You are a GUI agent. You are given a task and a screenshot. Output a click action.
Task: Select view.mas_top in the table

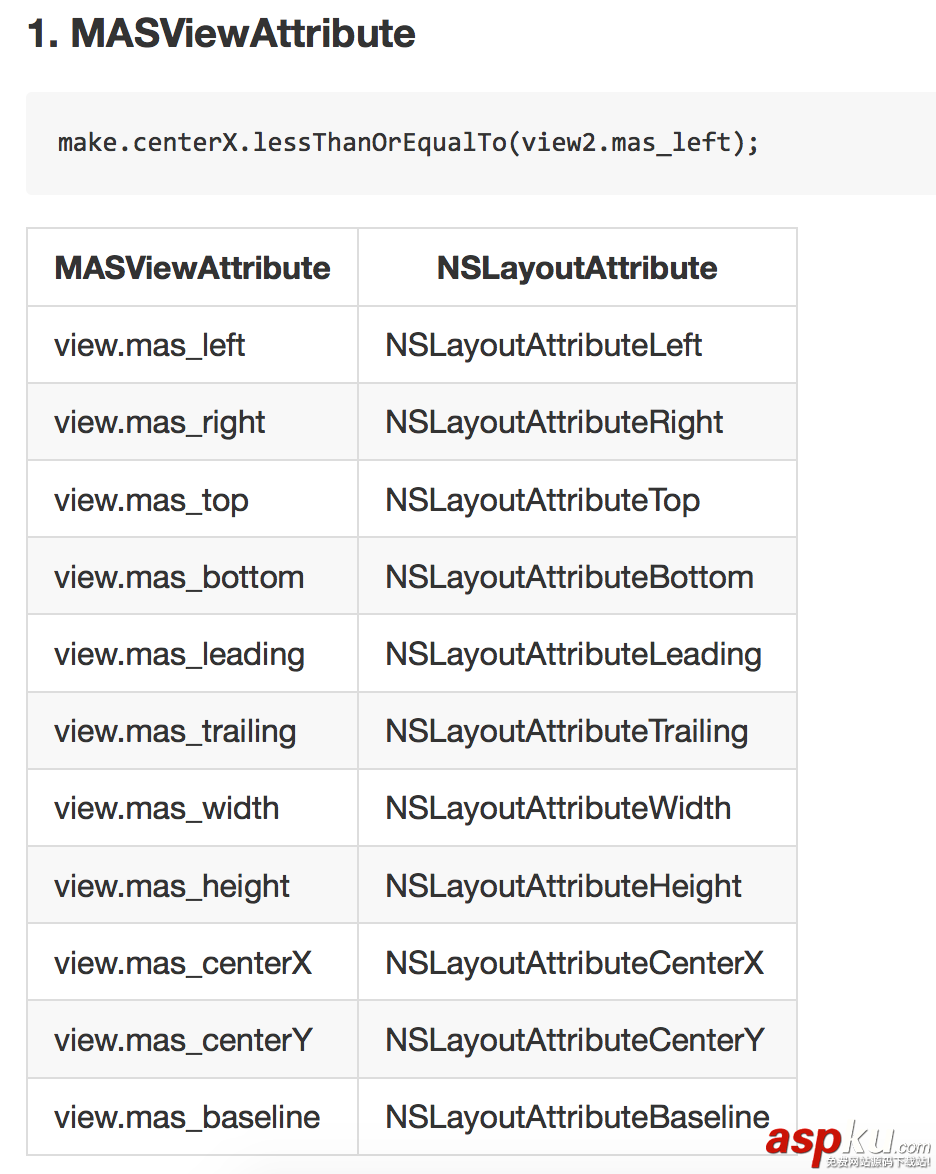[x=151, y=500]
